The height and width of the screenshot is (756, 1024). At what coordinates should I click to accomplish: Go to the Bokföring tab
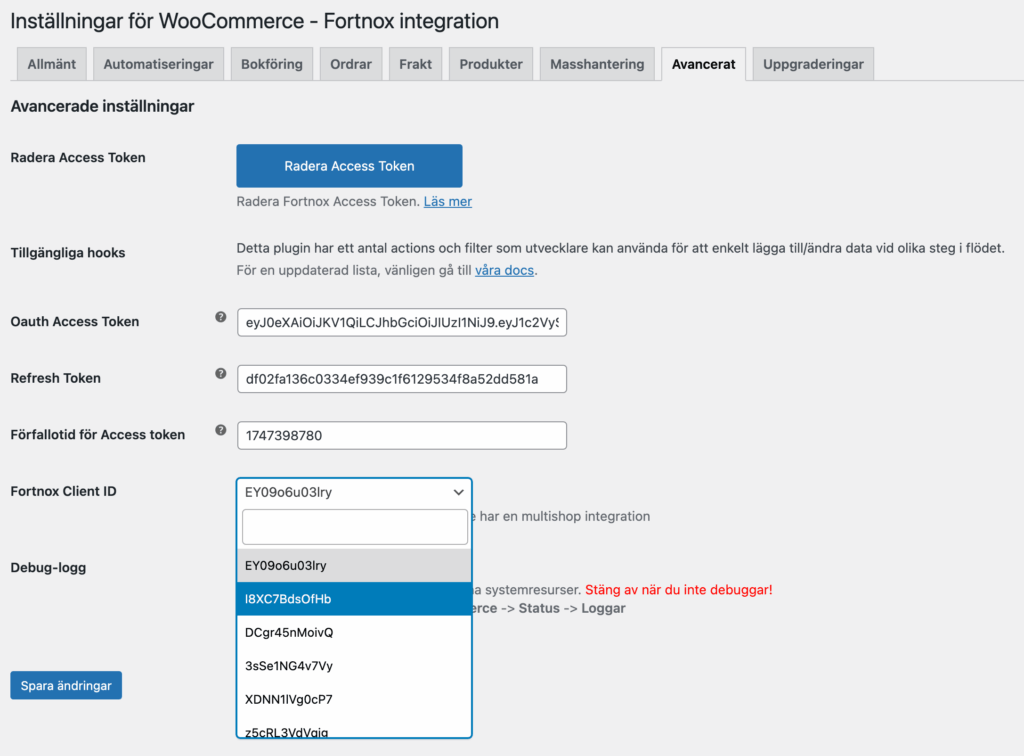[x=272, y=64]
